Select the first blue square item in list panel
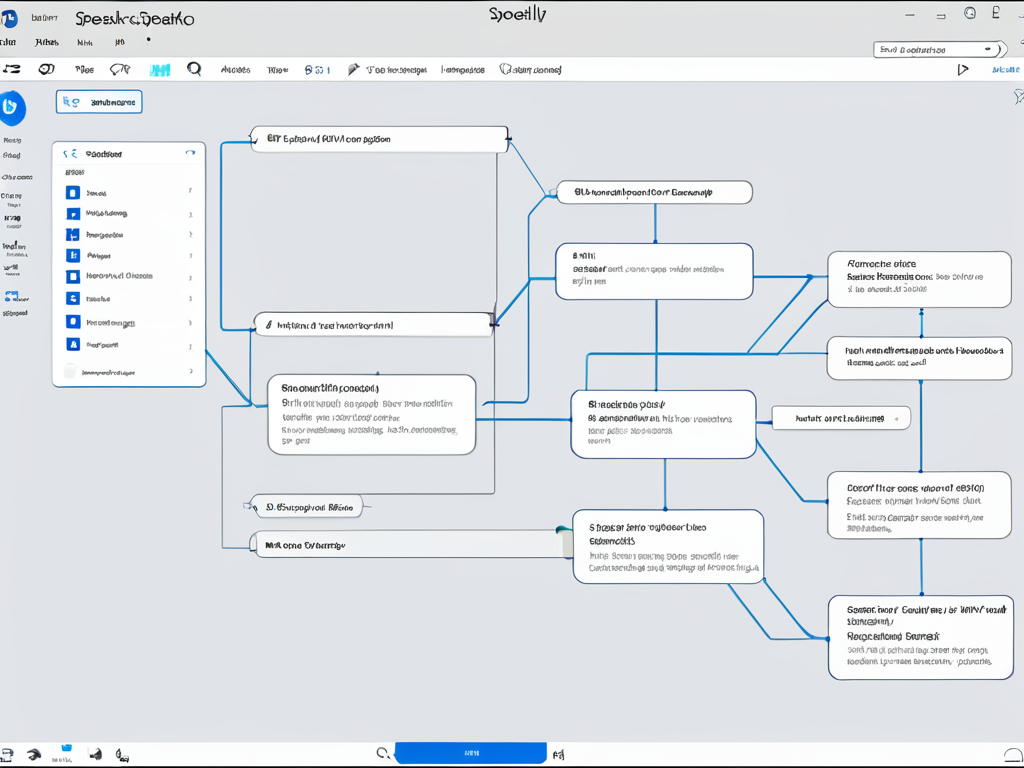 click(73, 192)
